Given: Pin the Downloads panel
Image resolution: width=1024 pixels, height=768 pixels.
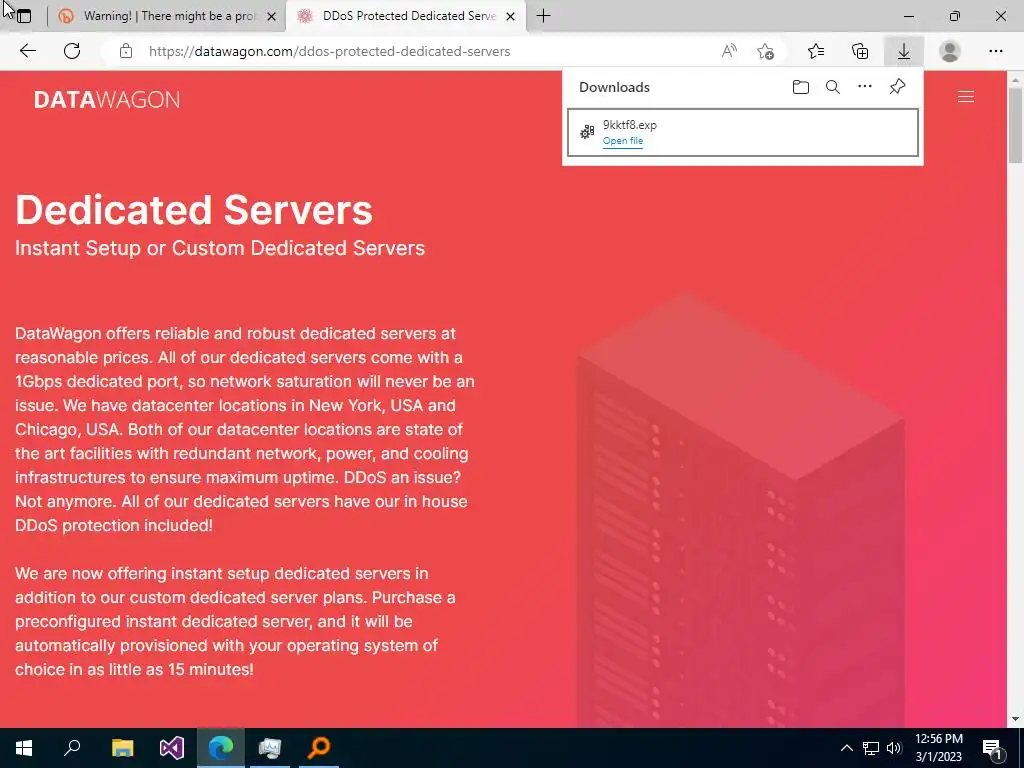Looking at the screenshot, I should 897,87.
